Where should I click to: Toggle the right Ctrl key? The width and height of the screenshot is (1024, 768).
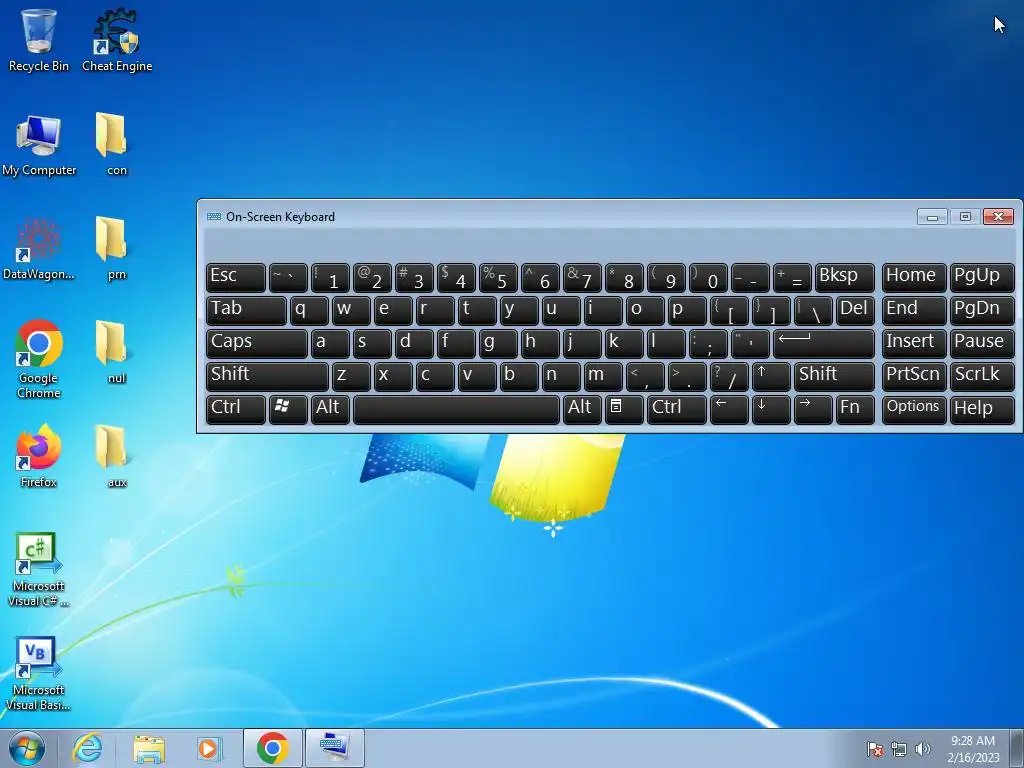pos(677,409)
